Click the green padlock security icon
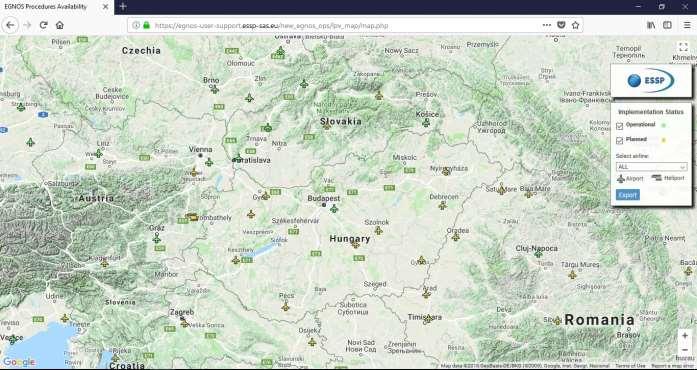This screenshot has height=370, width=697. tap(146, 25)
